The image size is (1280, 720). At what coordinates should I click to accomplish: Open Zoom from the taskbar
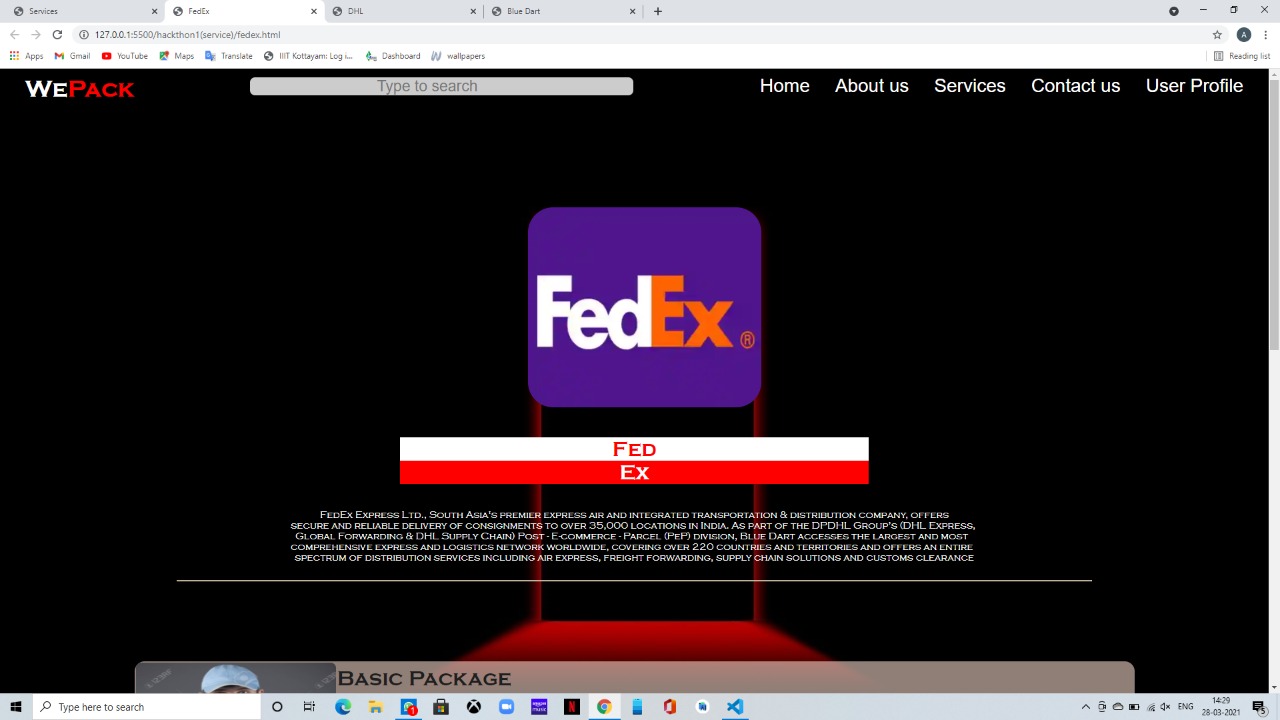click(506, 707)
